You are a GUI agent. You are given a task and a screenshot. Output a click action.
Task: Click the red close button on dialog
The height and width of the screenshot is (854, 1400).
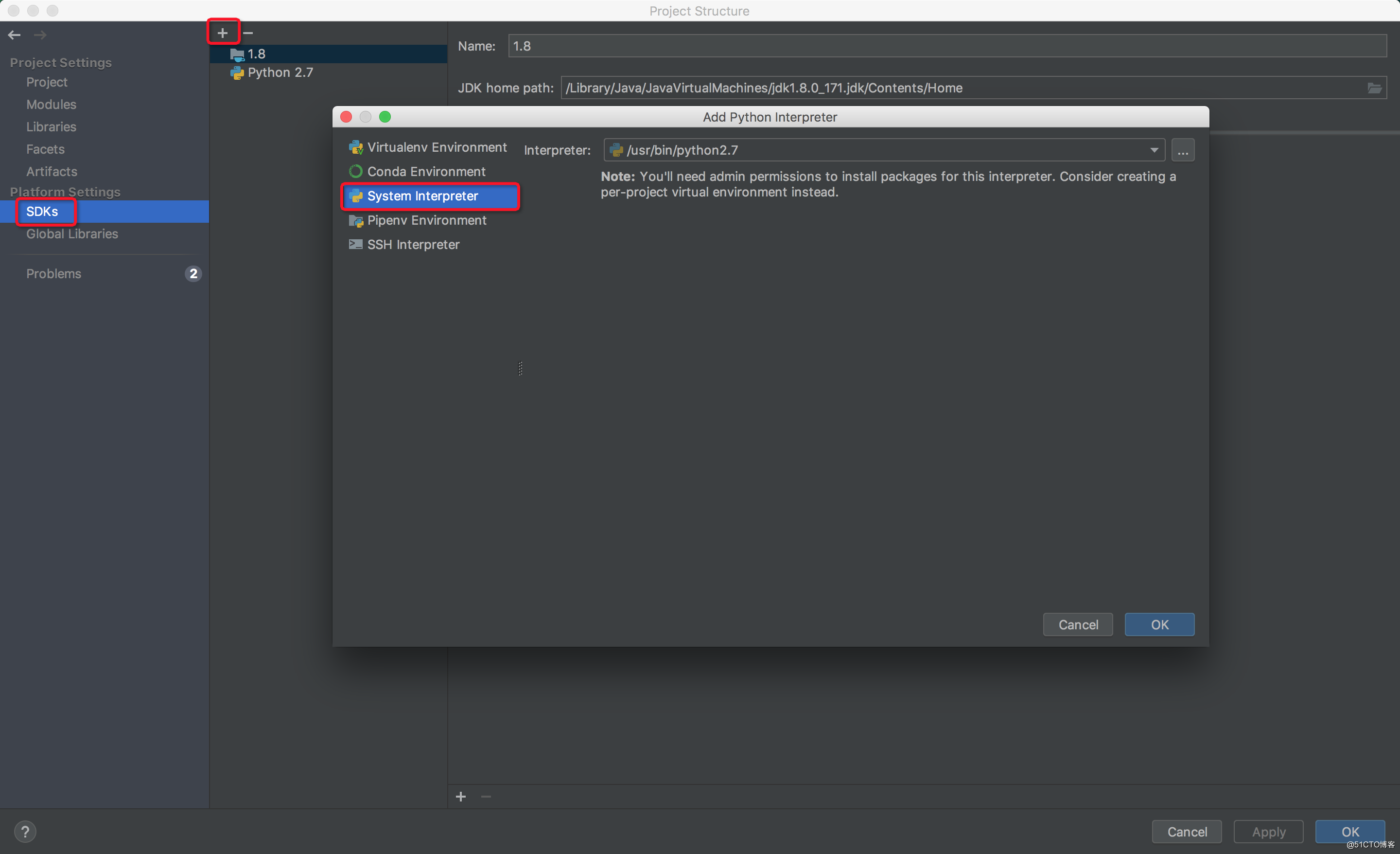coord(347,117)
